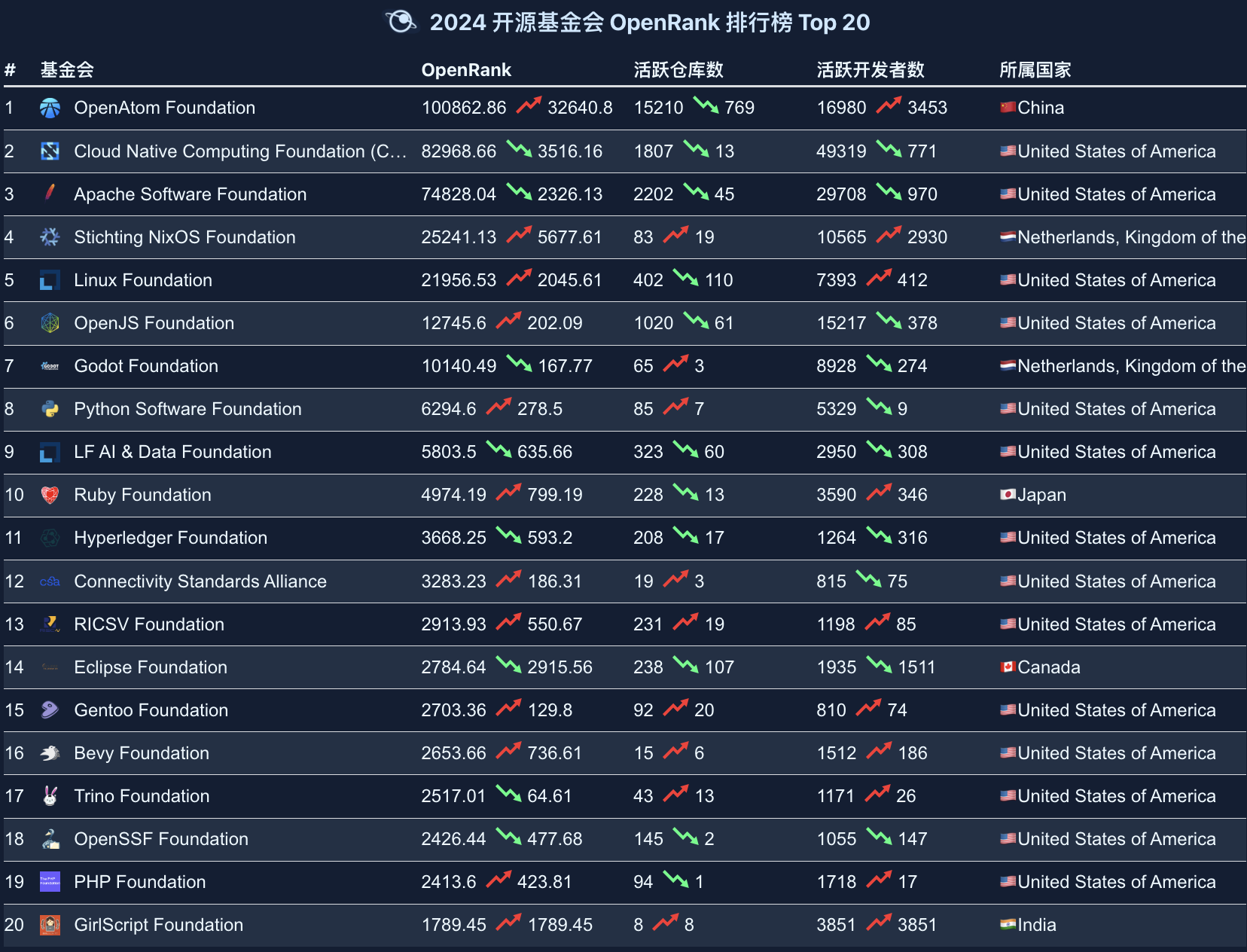This screenshot has height=952, width=1247.
Task: Click the # rank column header
Action: pyautogui.click(x=10, y=70)
